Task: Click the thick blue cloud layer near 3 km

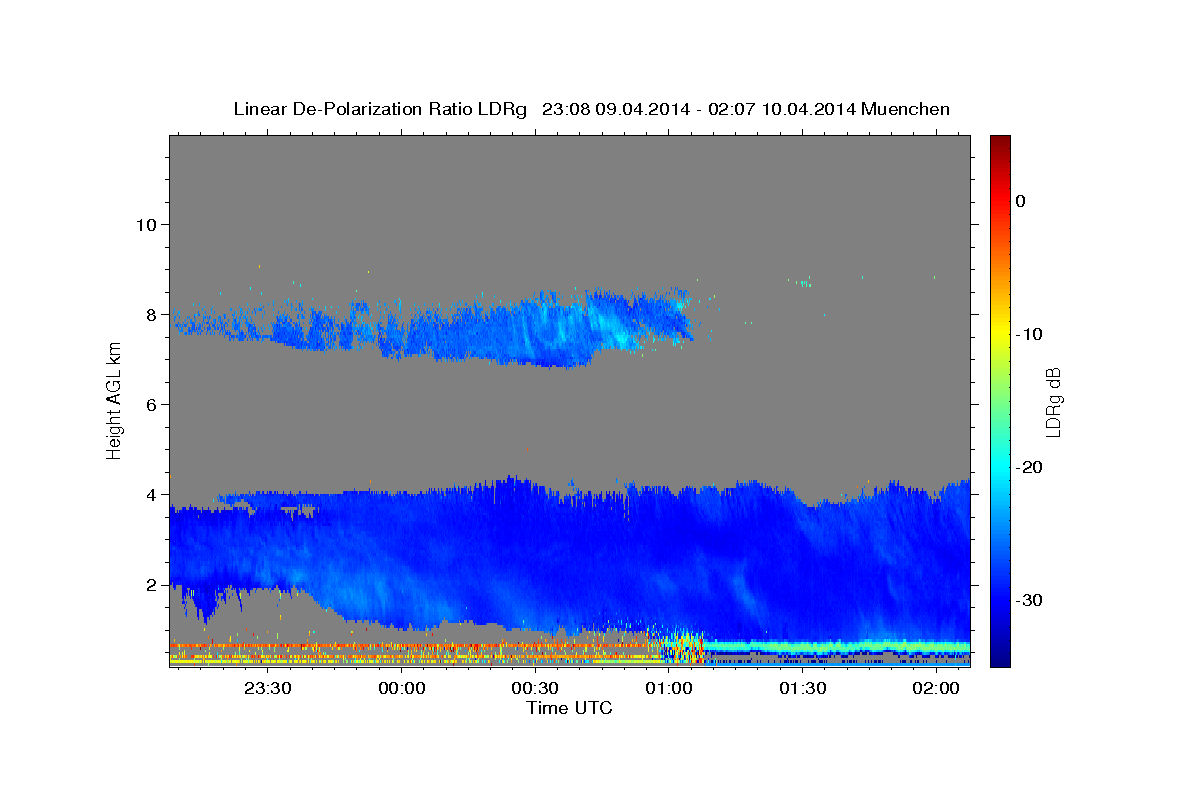Action: (570, 555)
